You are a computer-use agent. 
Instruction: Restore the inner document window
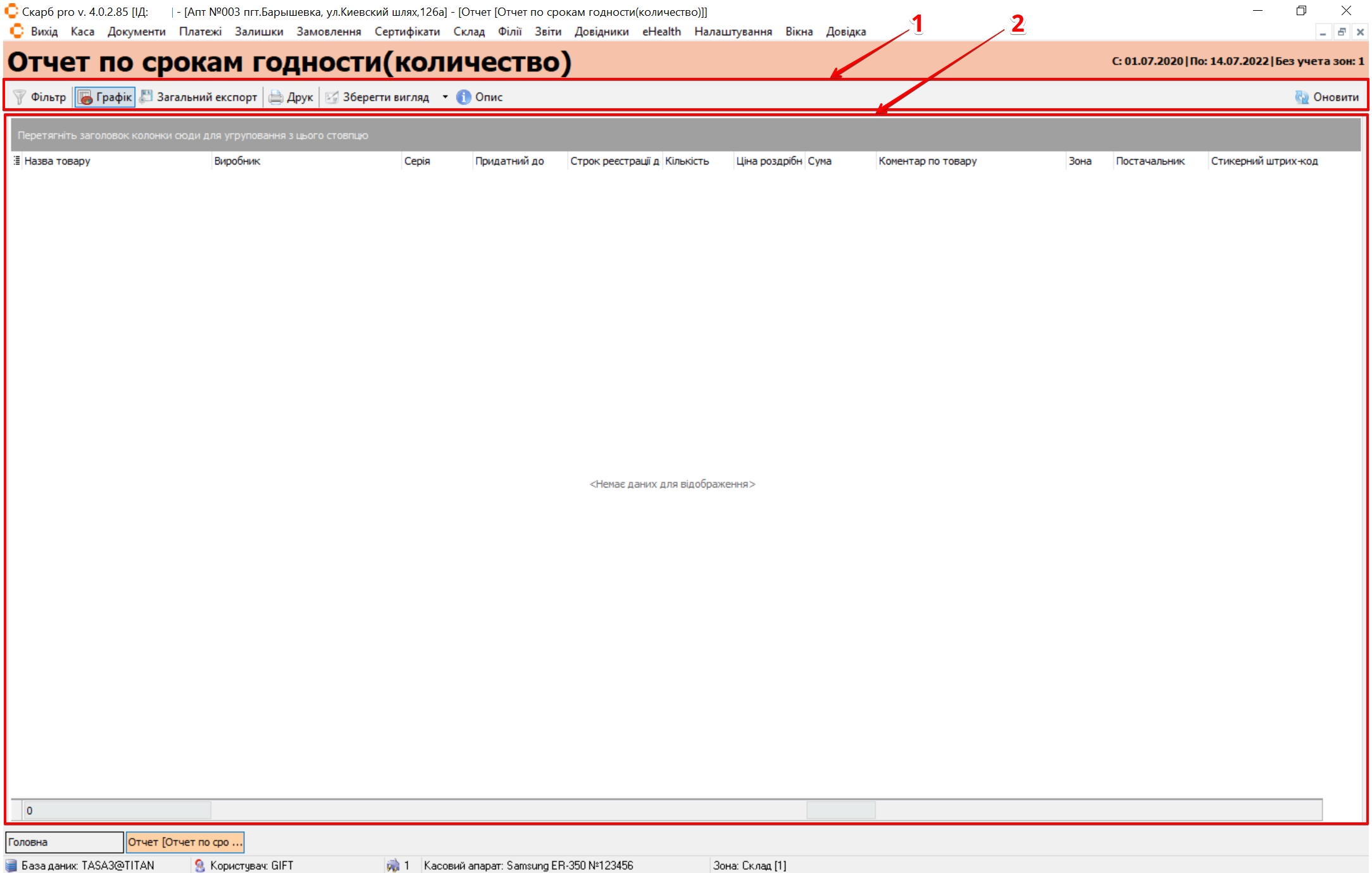click(x=1341, y=32)
